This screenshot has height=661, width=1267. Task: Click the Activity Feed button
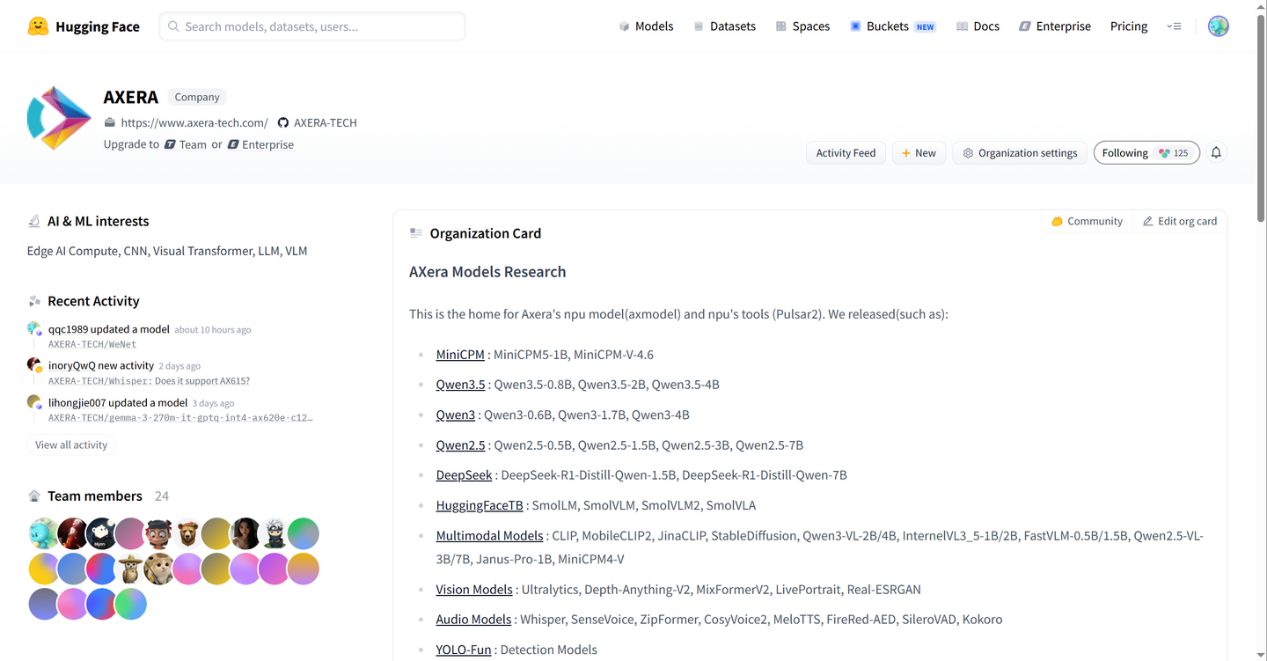tap(845, 153)
